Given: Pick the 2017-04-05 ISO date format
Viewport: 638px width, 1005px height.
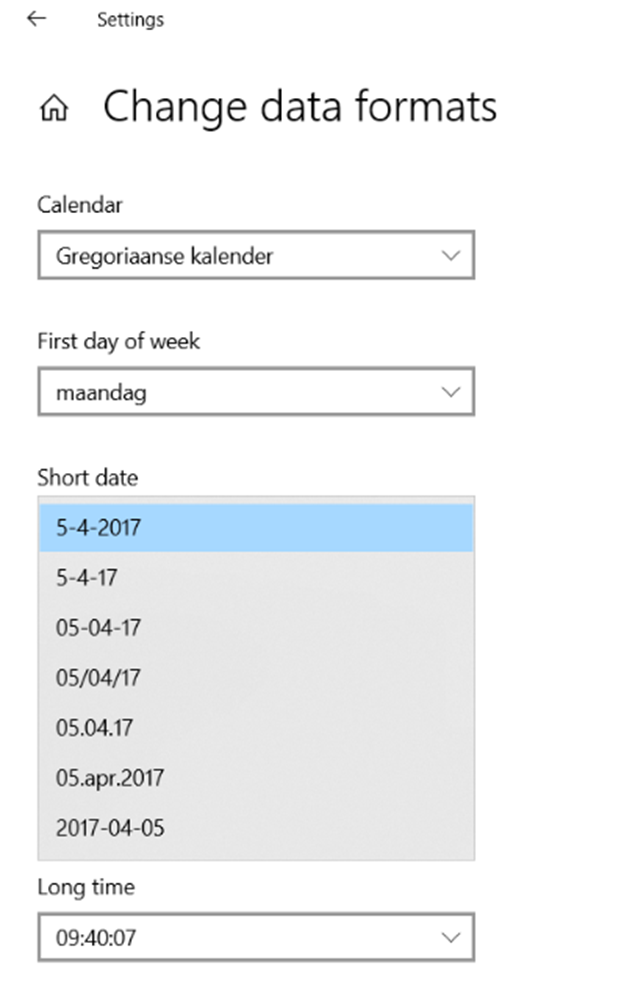Looking at the screenshot, I should coord(256,828).
